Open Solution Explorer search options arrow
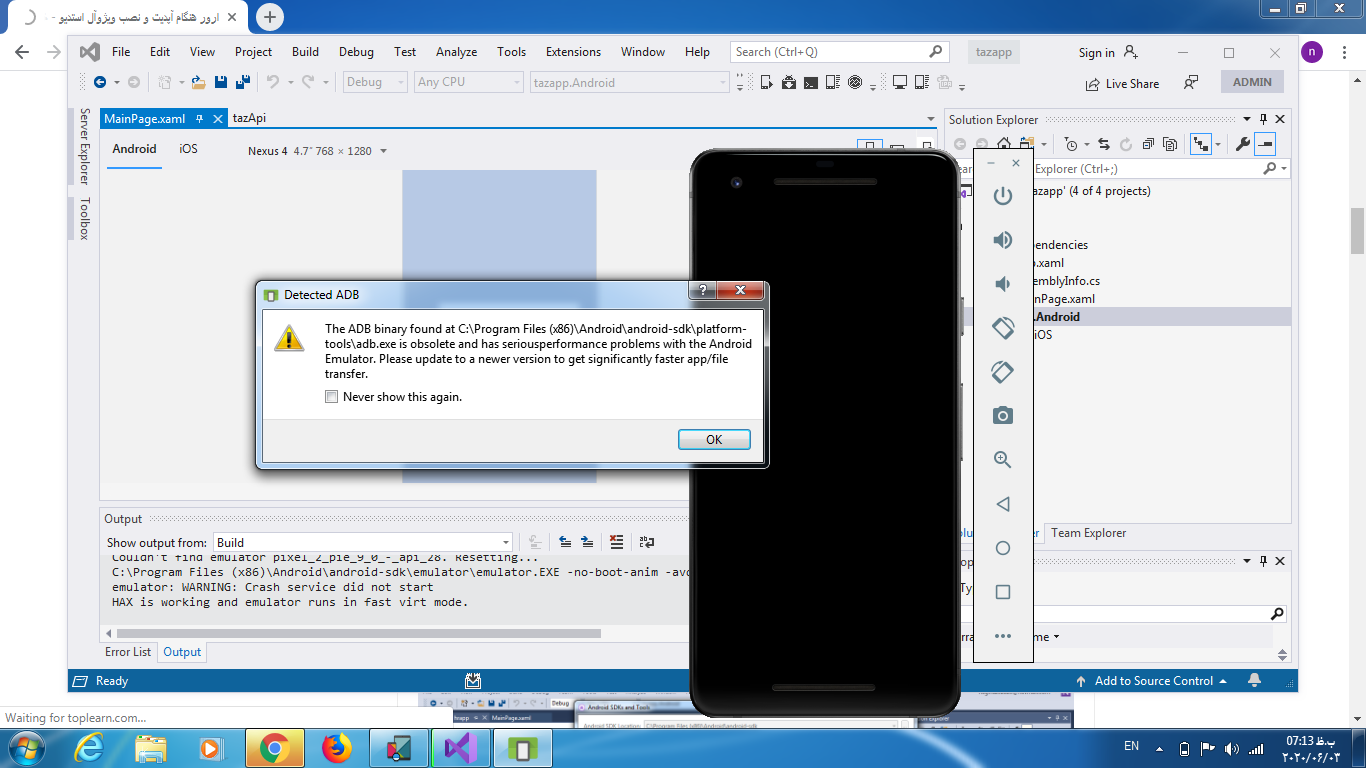Viewport: 1366px width, 768px height. pos(1284,169)
